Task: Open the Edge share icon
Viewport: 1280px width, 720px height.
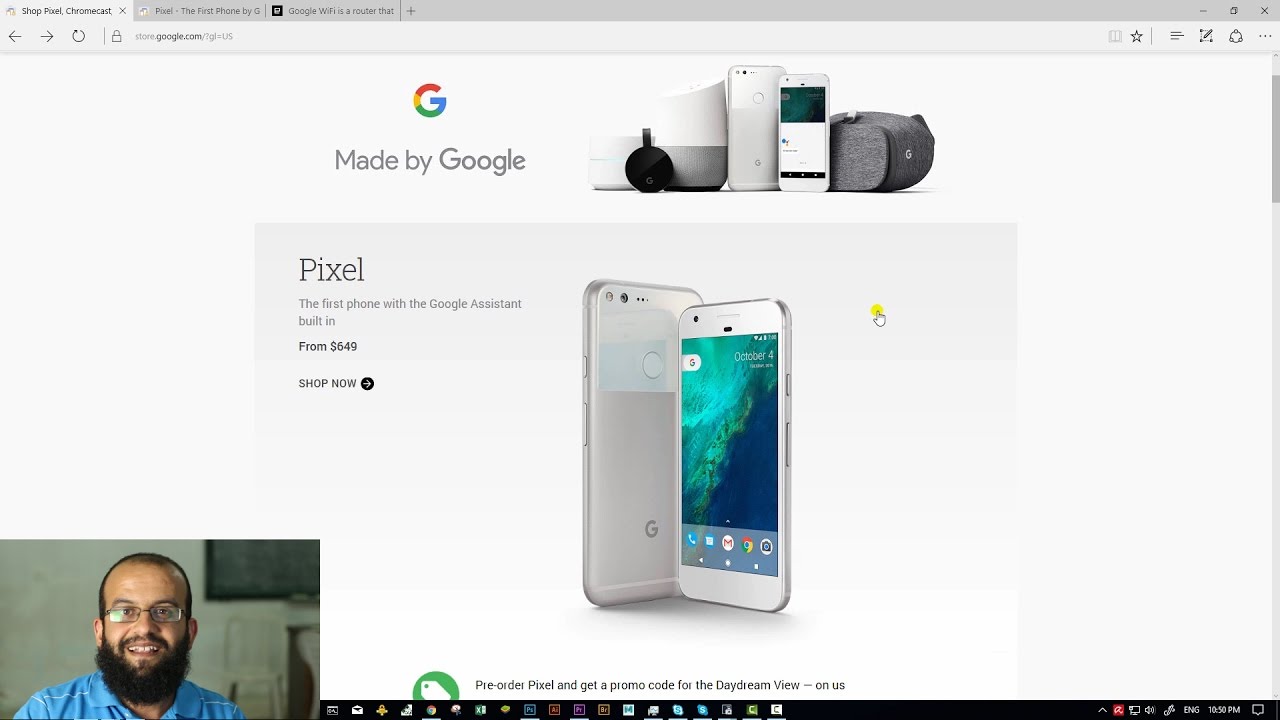Action: (x=1236, y=36)
